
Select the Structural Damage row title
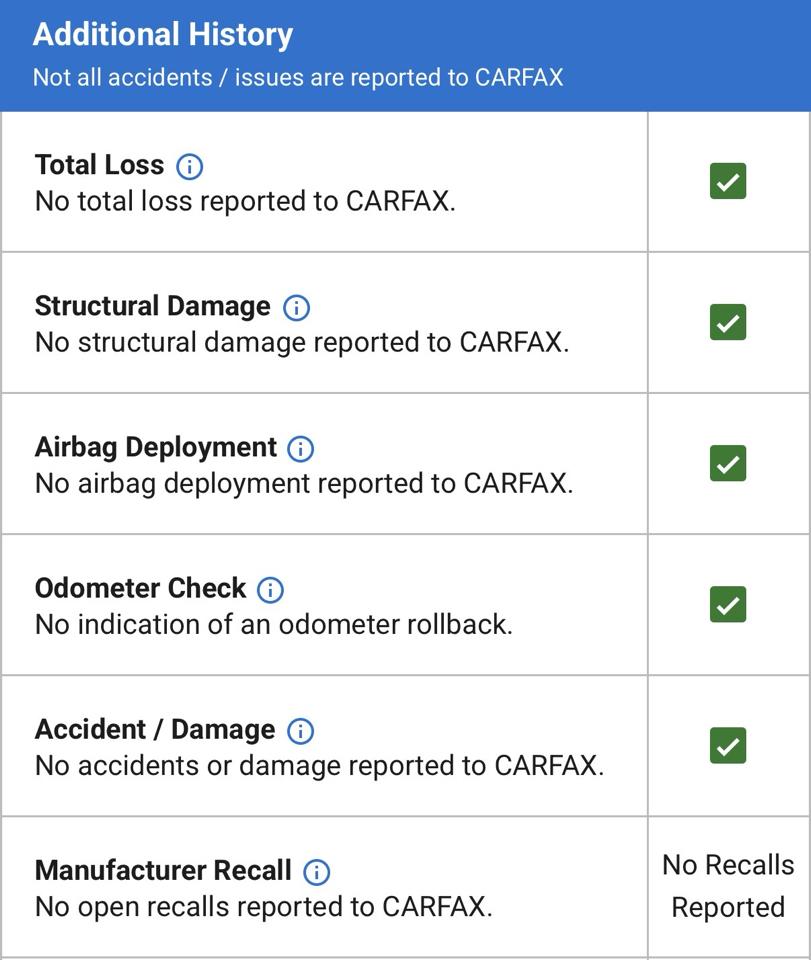click(x=152, y=306)
